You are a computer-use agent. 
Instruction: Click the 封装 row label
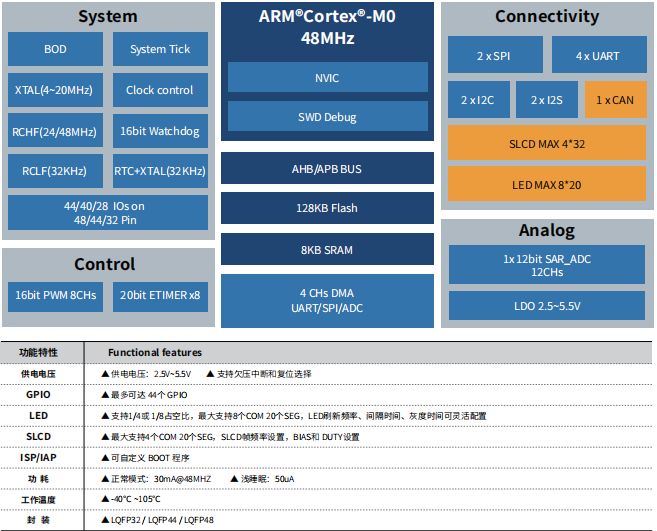(38, 520)
